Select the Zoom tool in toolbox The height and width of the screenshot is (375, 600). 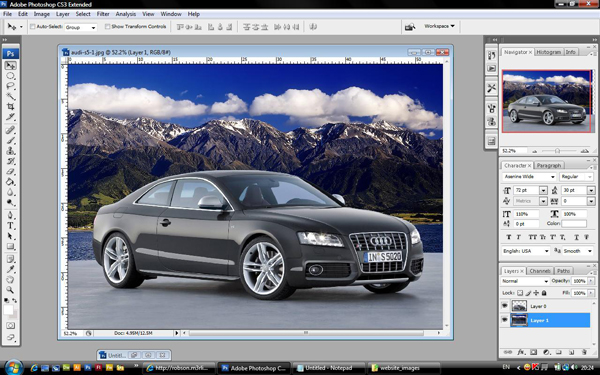point(10,290)
